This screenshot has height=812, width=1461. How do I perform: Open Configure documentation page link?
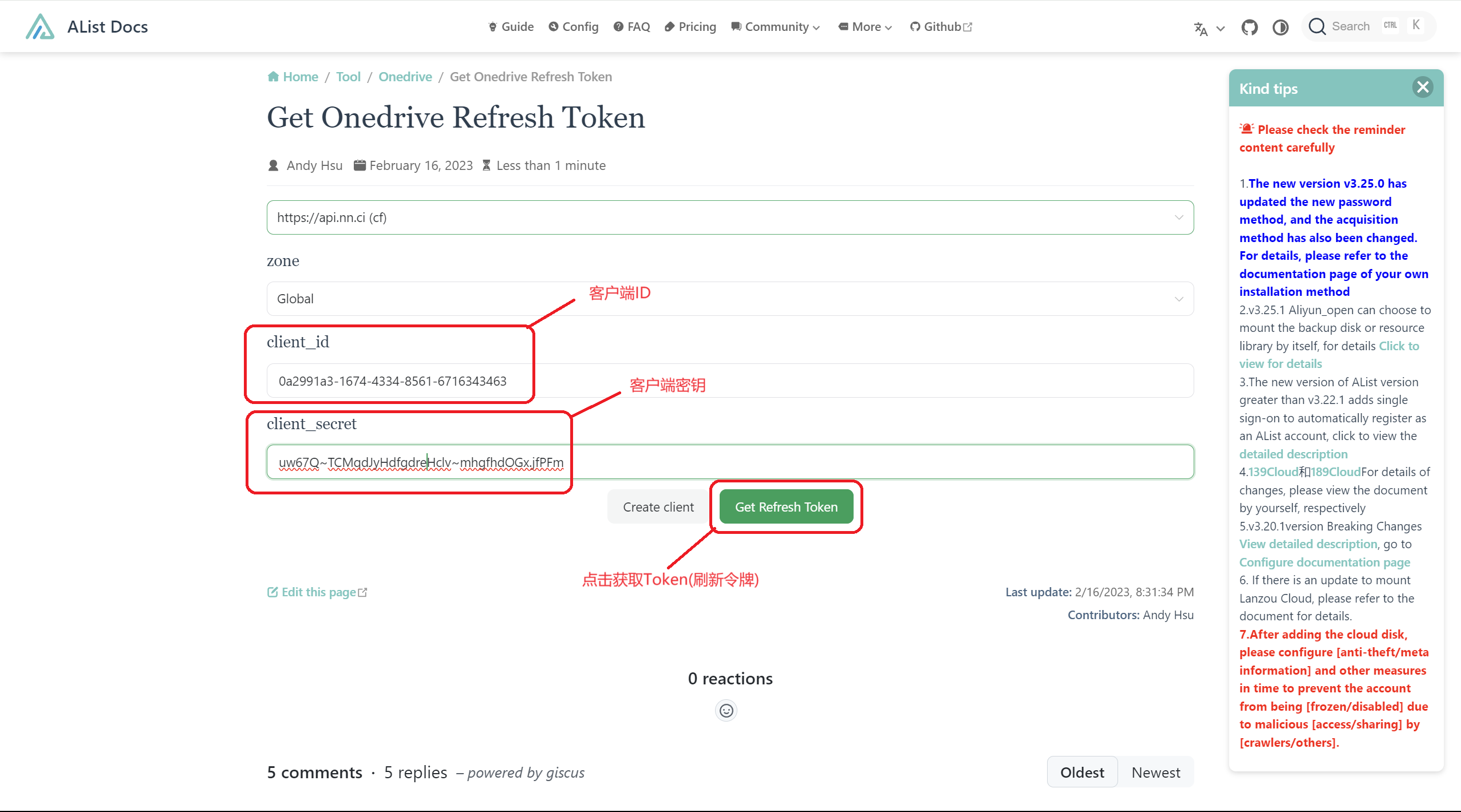click(1325, 562)
